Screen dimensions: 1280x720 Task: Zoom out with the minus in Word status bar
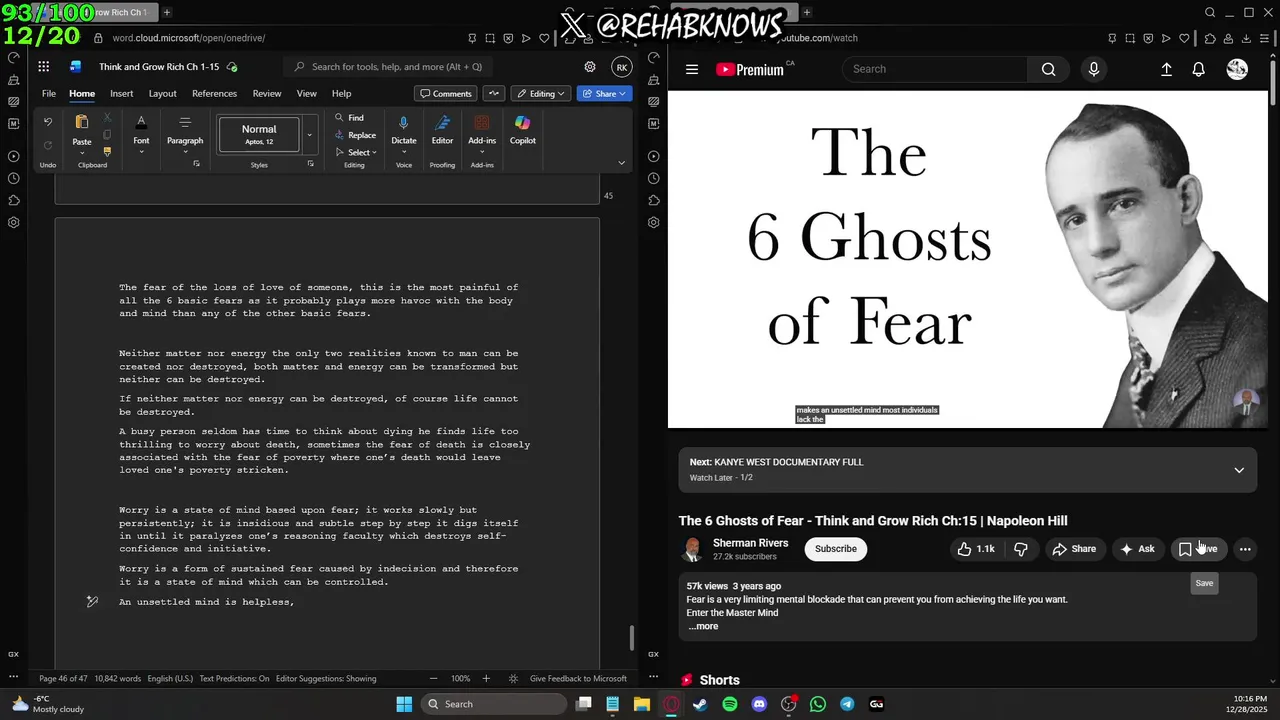433,678
